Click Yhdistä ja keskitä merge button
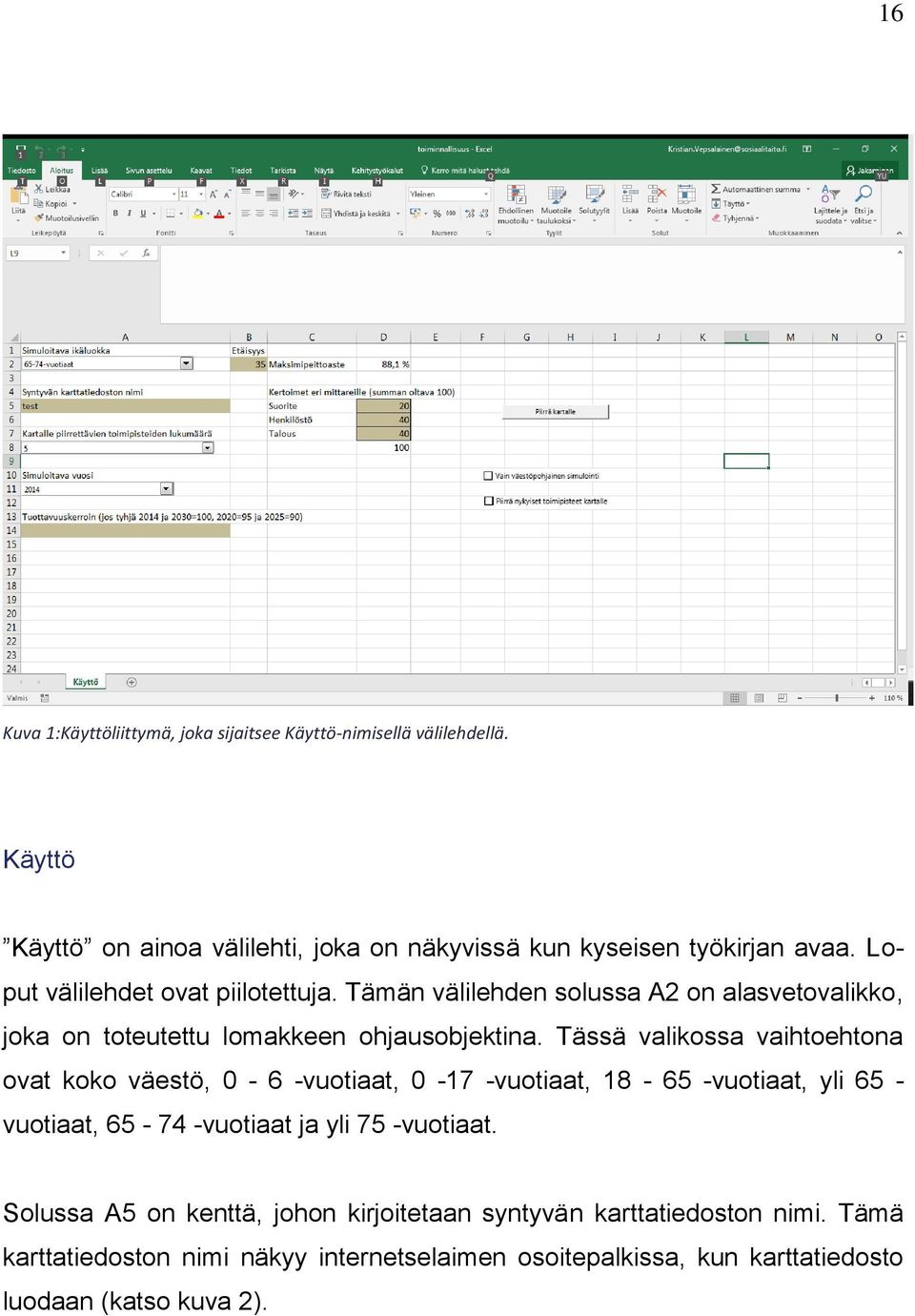This screenshot has height=1316, width=915. pos(356,214)
